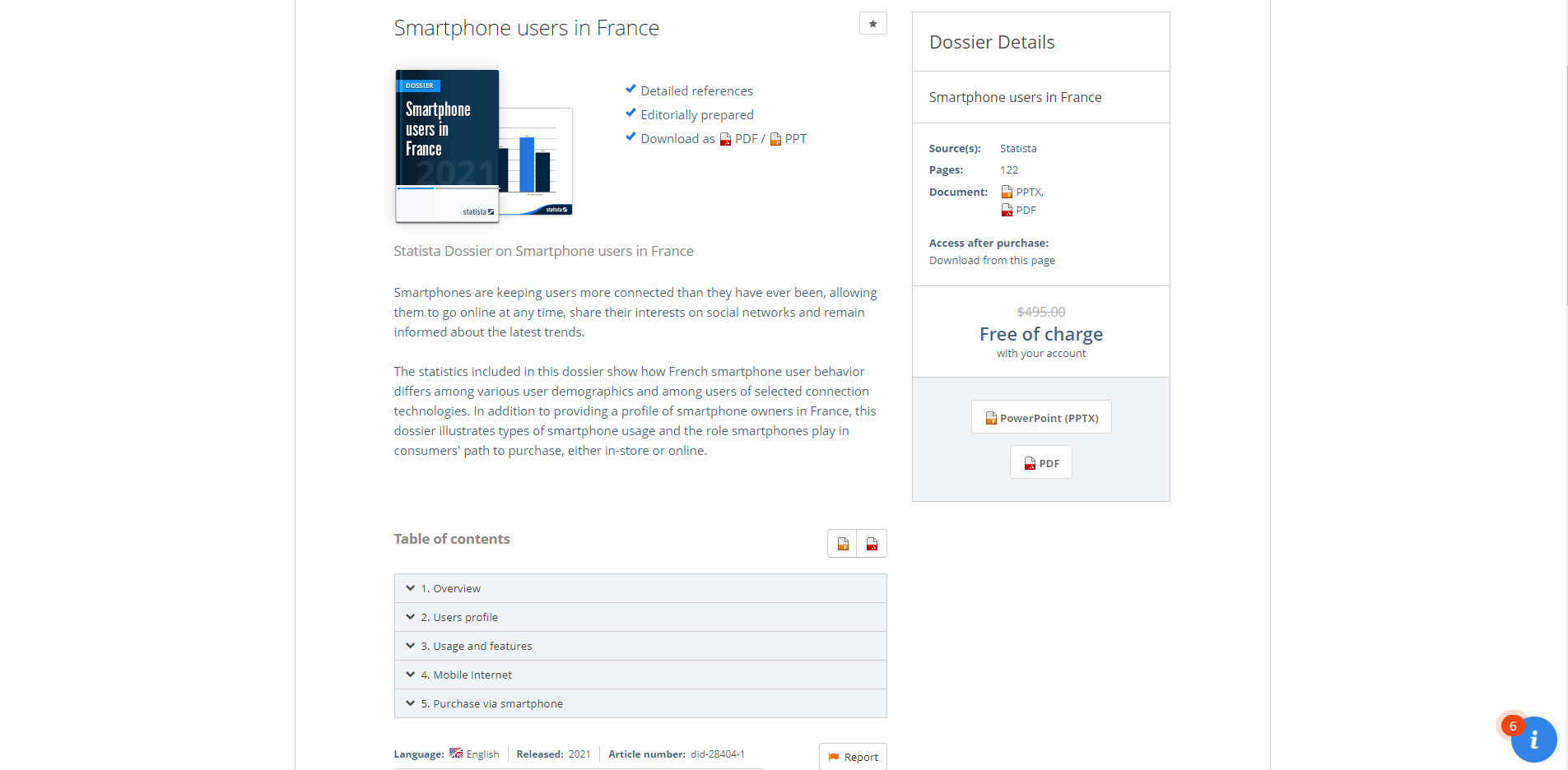Expand 3. Usage and features section
This screenshot has width=1568, height=770.
click(640, 646)
